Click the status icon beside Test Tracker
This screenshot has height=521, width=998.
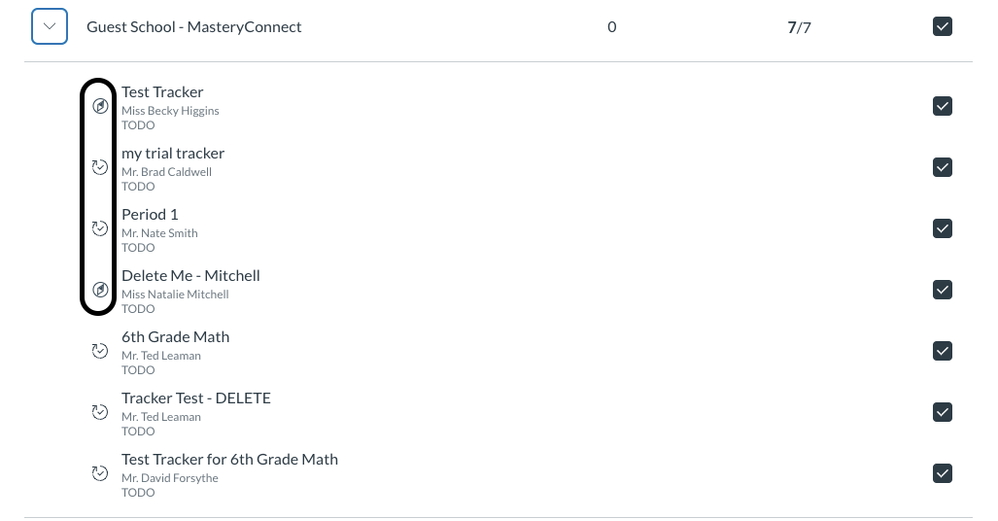(x=100, y=106)
